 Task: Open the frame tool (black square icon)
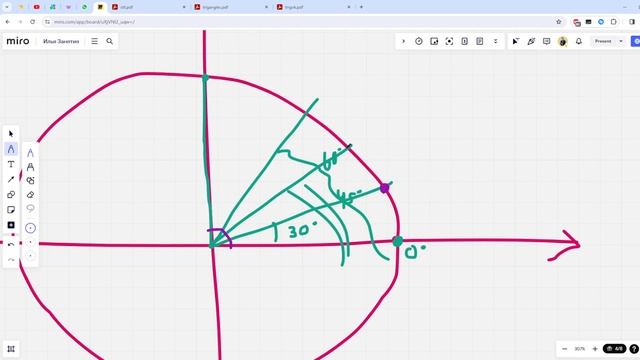point(11,225)
